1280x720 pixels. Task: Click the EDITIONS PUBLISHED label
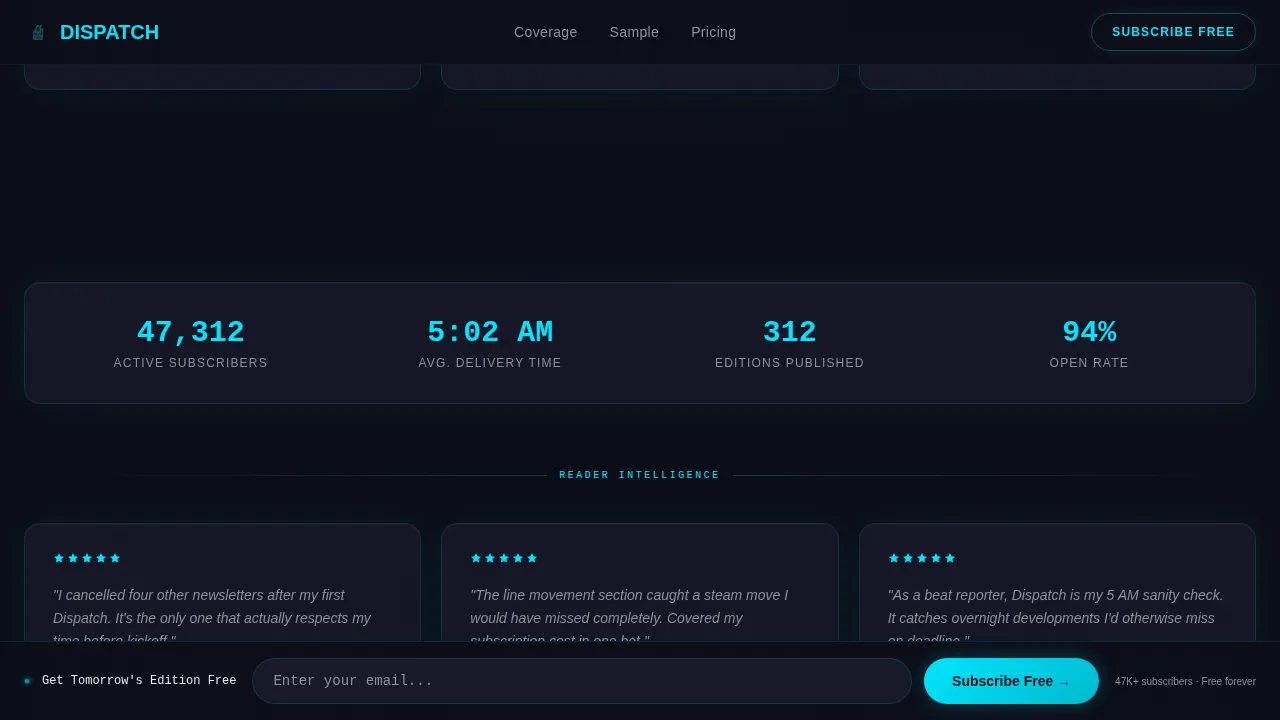point(789,363)
